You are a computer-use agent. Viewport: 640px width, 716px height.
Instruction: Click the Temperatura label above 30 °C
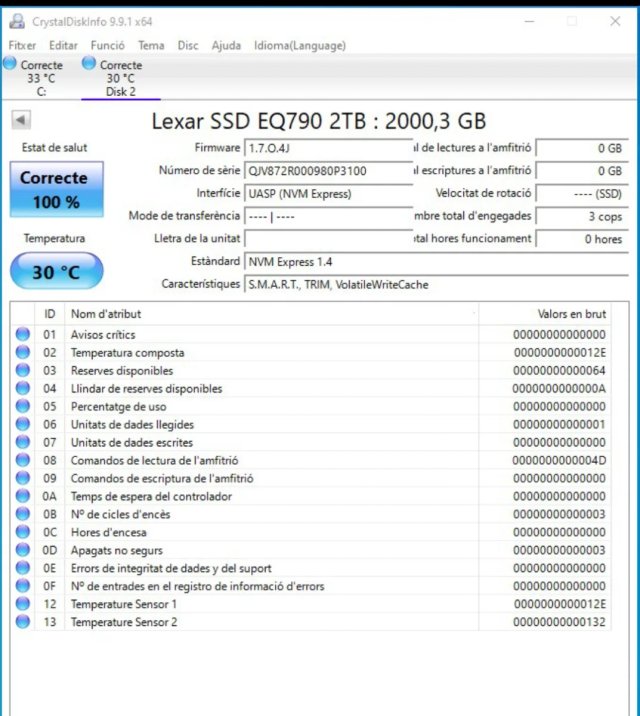54,238
